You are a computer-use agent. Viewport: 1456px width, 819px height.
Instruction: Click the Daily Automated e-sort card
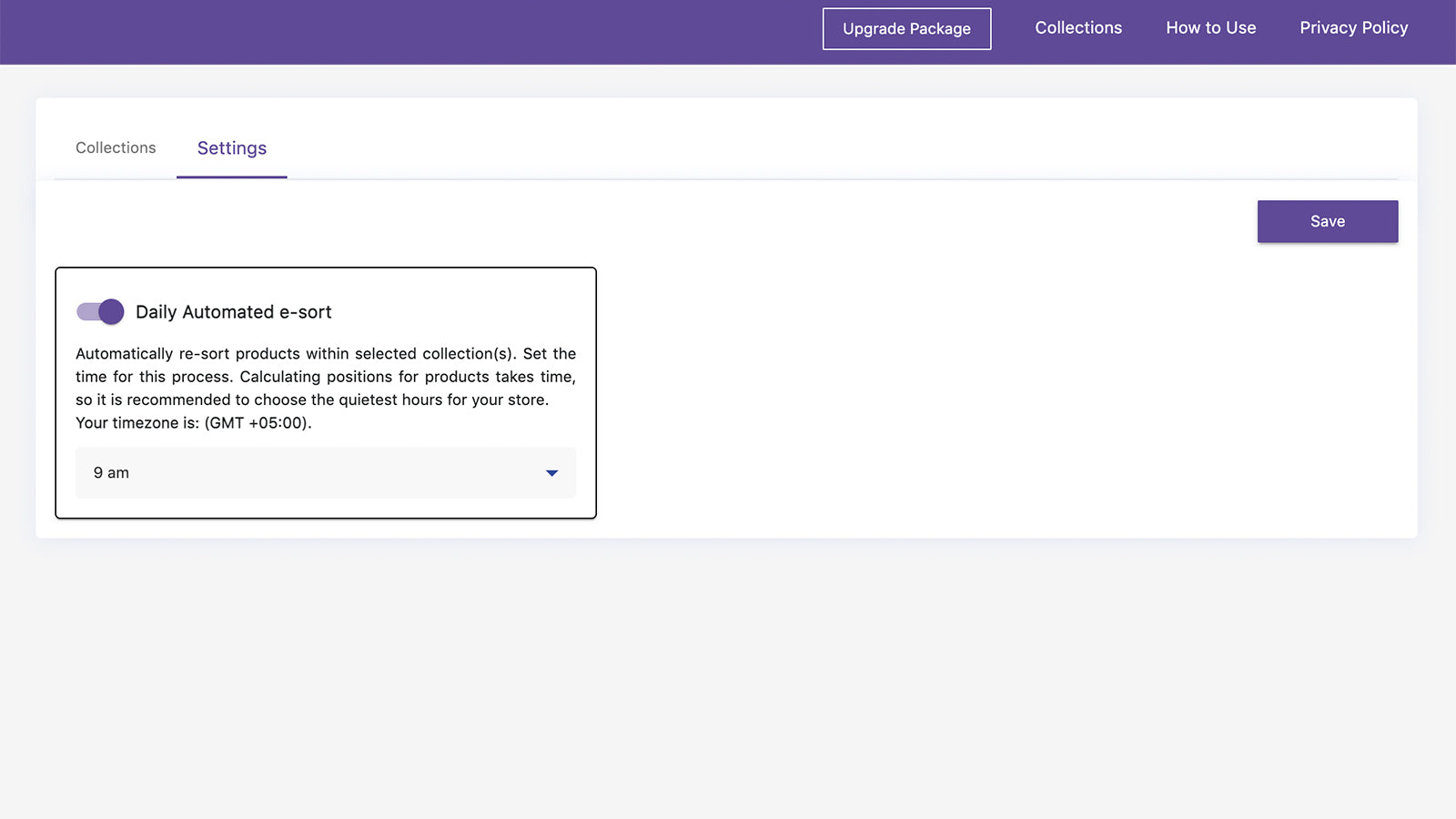tap(325, 391)
